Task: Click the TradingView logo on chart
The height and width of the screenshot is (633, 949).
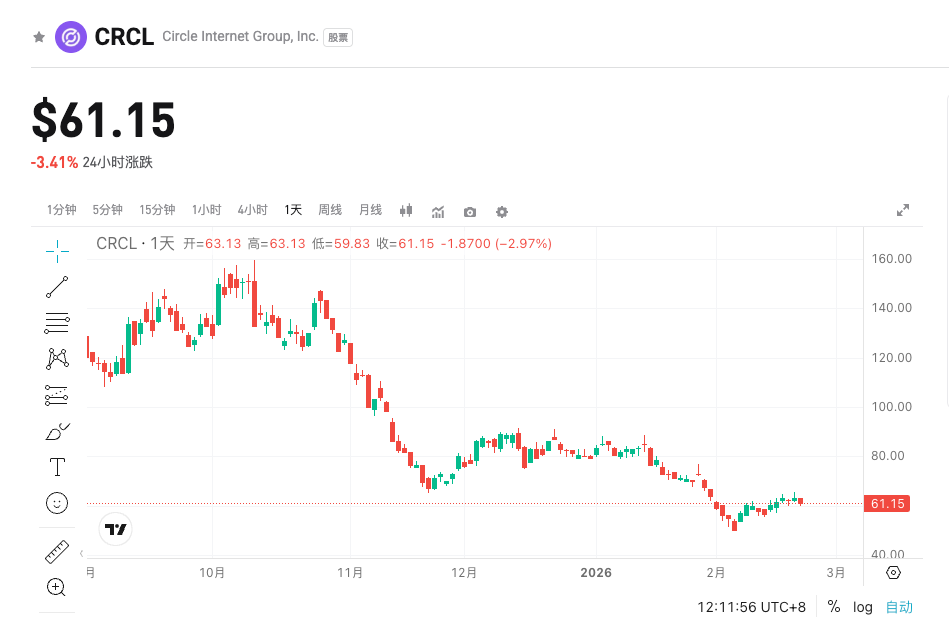Action: tap(116, 529)
